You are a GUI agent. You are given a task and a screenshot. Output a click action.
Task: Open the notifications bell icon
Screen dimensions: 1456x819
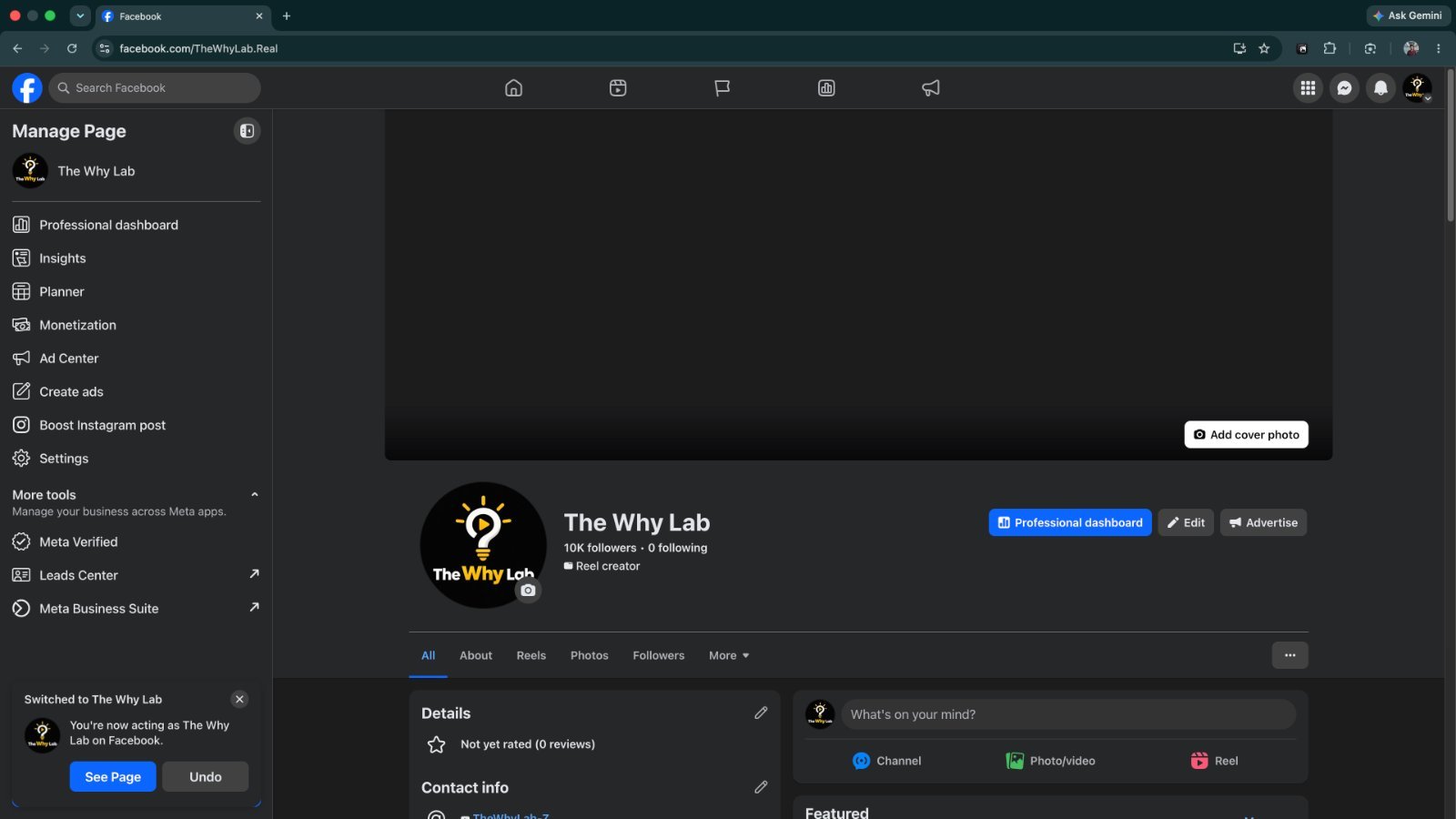pyautogui.click(x=1380, y=88)
